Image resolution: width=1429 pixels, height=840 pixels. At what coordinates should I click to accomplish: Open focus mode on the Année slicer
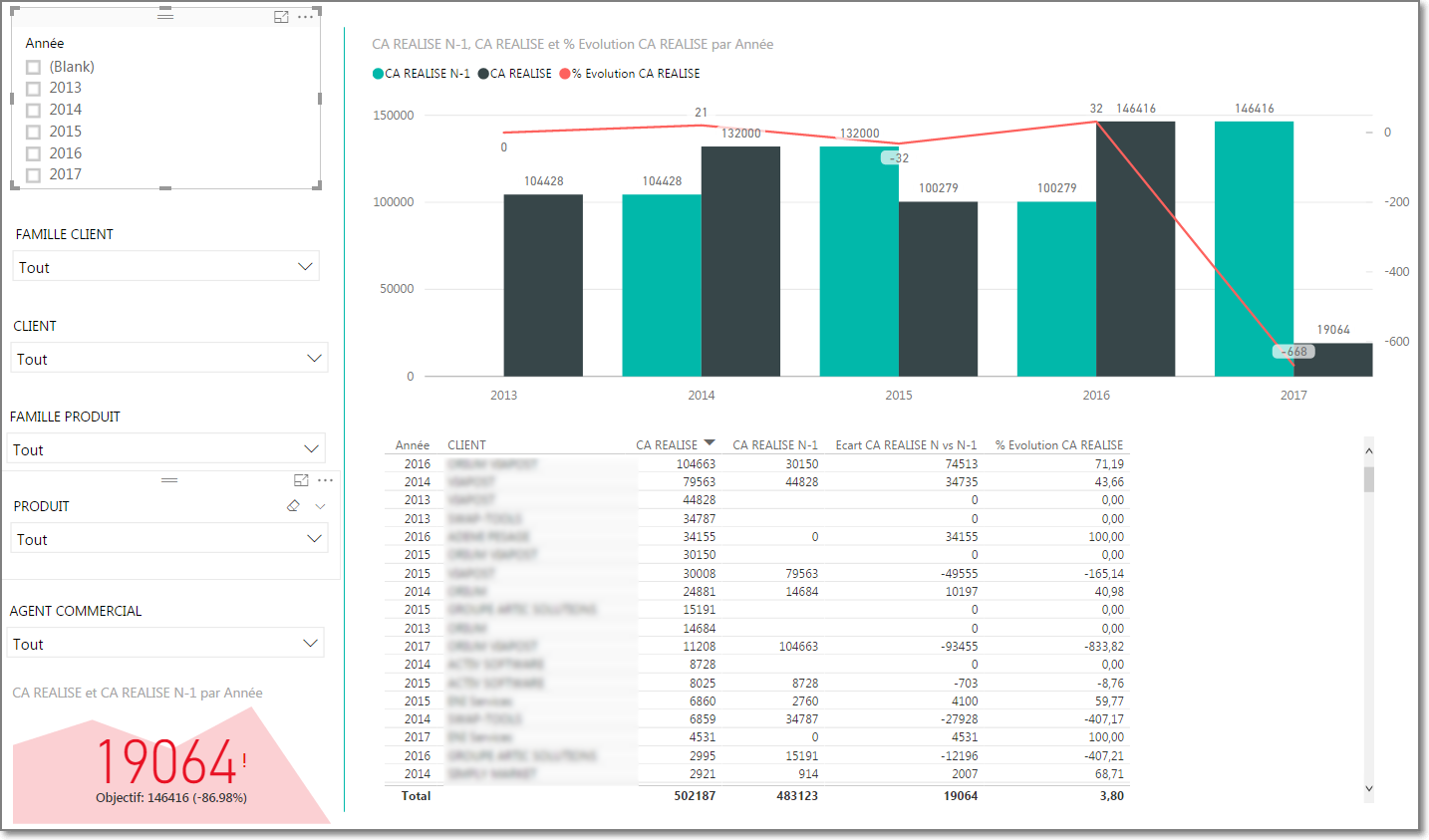point(281,17)
